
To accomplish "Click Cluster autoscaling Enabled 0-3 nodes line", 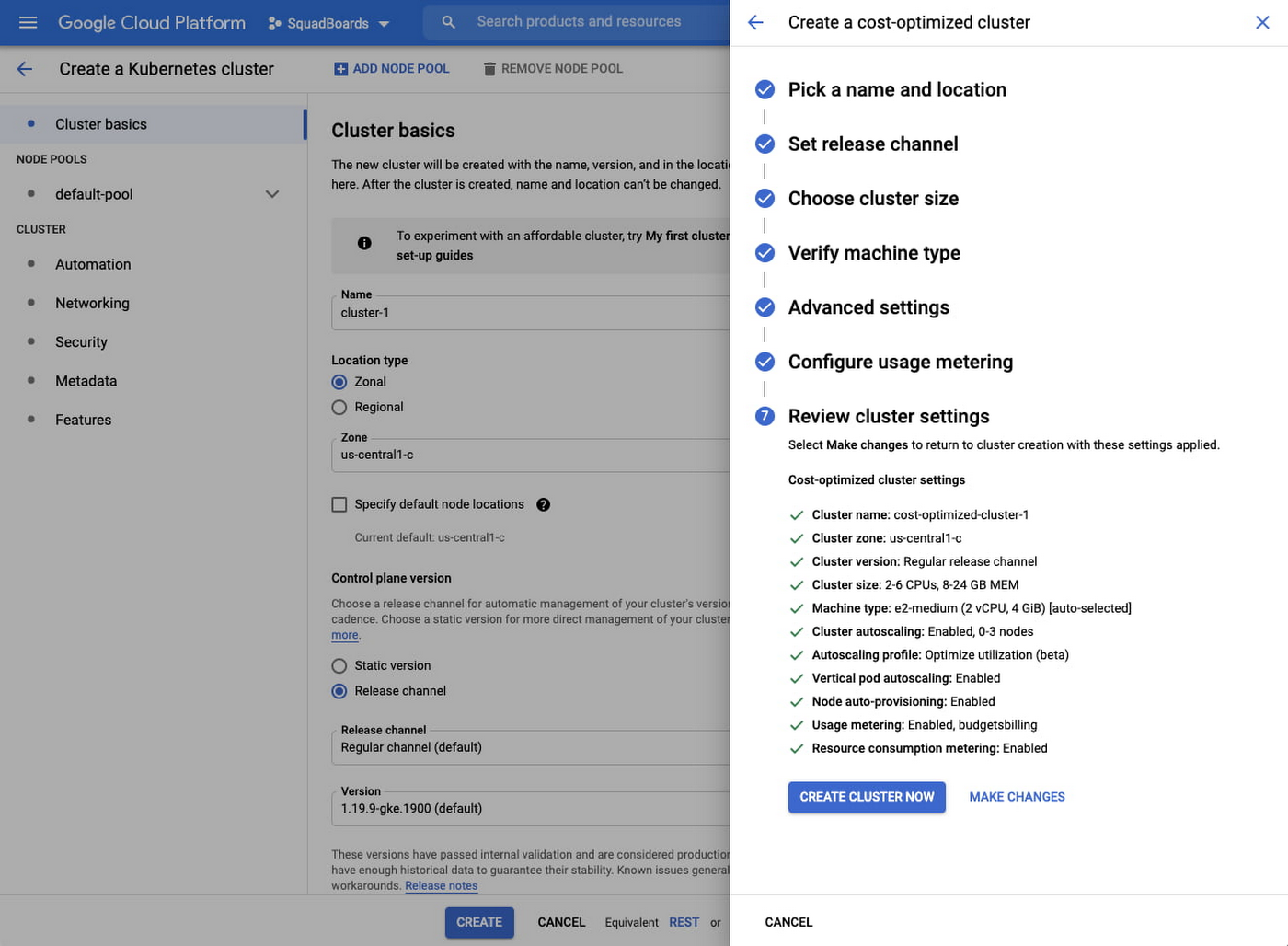I will tap(923, 631).
